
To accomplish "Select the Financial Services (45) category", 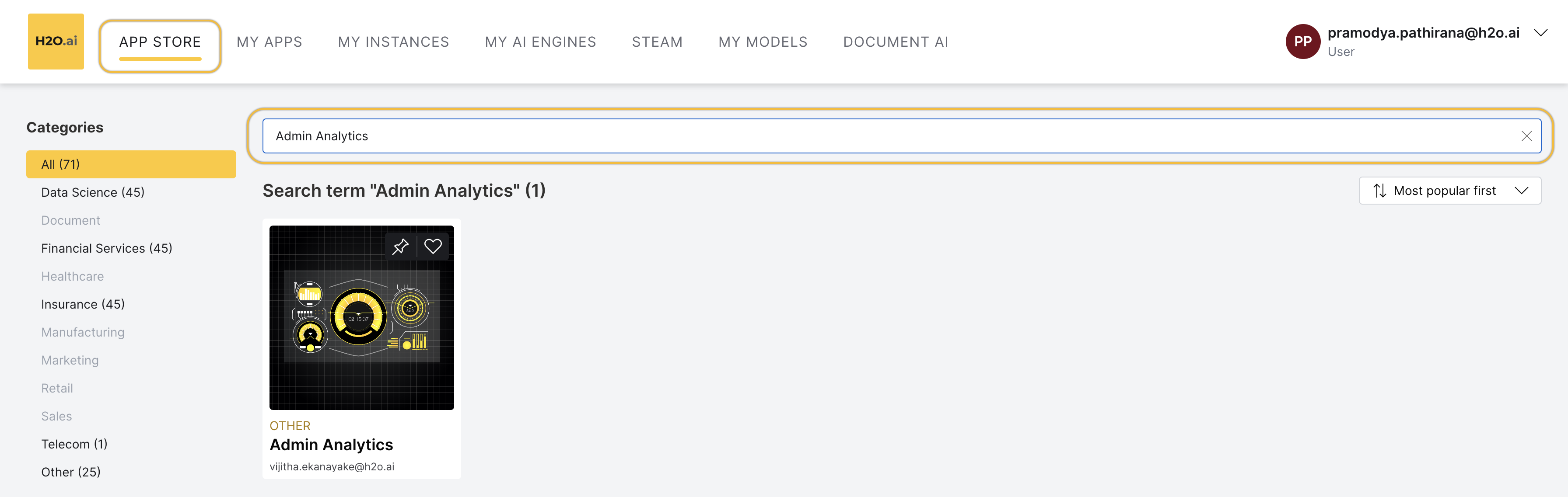I will [x=106, y=247].
